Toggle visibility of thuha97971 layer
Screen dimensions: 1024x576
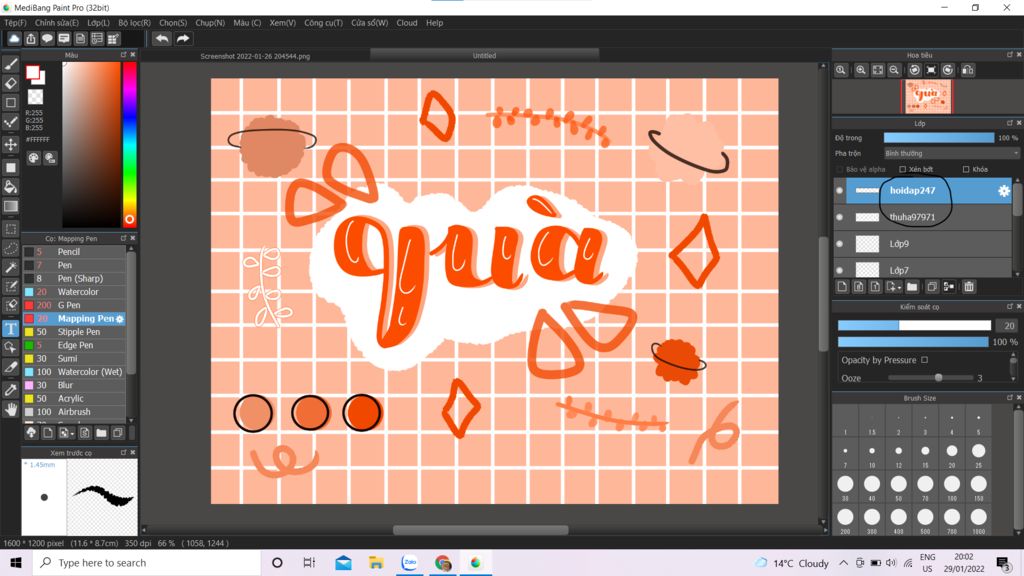pos(839,217)
